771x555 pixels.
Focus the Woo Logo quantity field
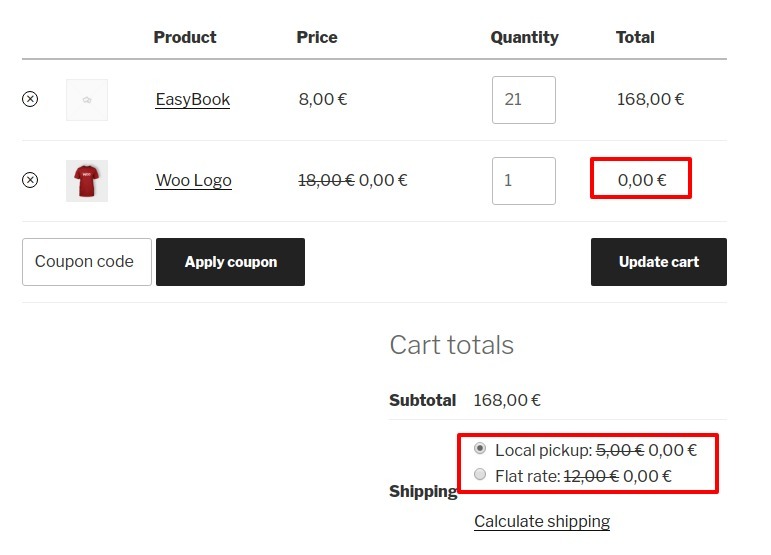[x=523, y=181]
